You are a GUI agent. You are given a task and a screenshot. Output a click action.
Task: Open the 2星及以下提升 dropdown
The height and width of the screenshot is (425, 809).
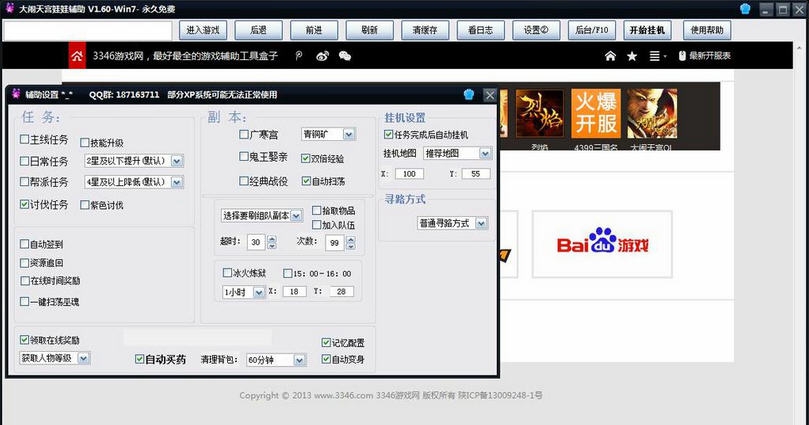134,161
